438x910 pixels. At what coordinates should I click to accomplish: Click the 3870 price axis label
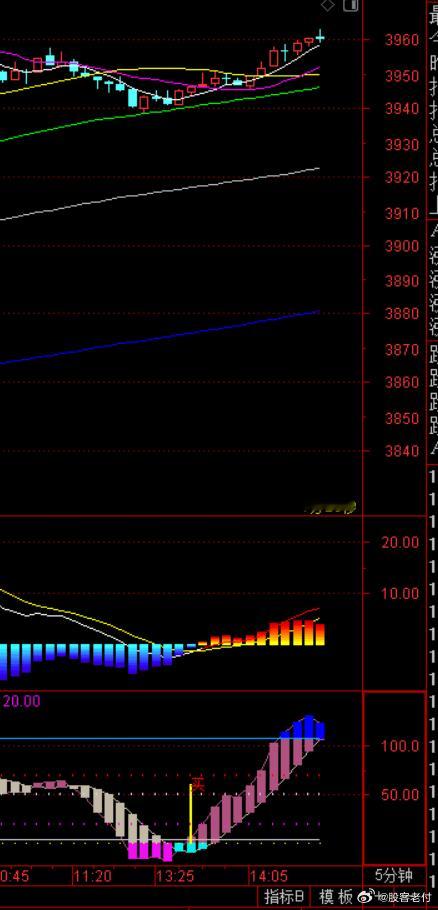tap(401, 349)
